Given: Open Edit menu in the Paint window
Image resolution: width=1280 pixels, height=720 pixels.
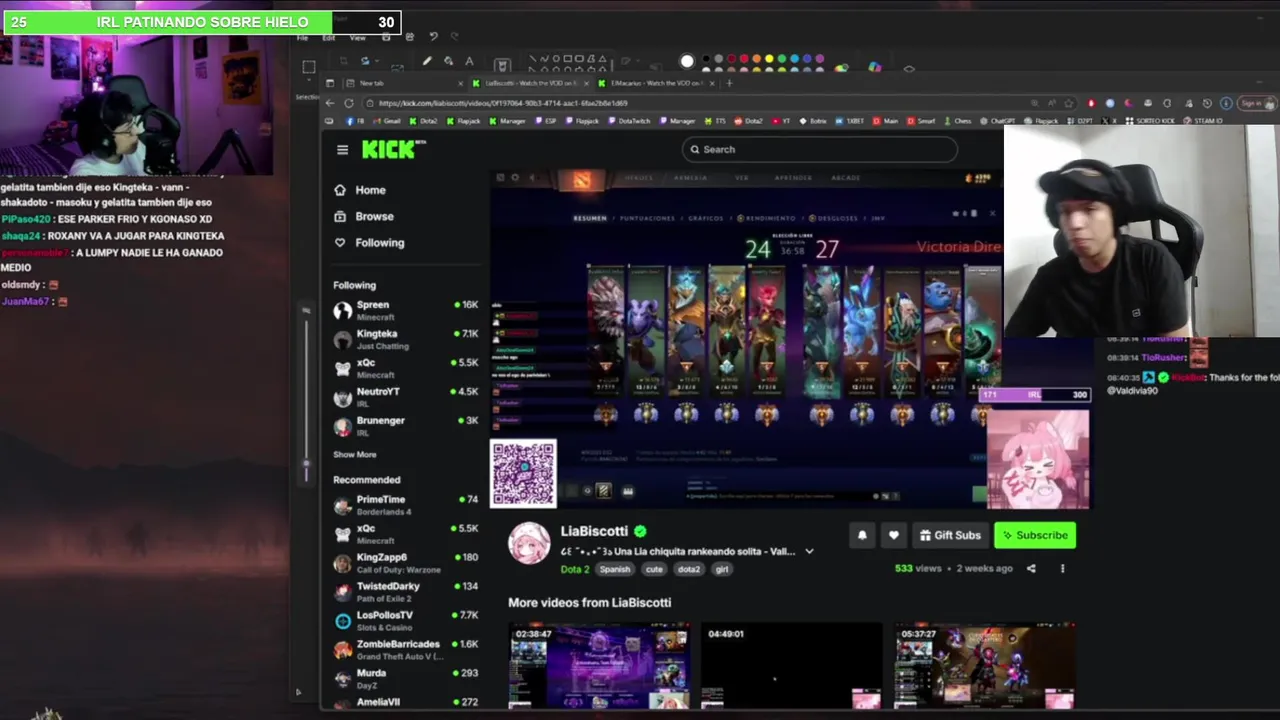Looking at the screenshot, I should click(x=329, y=38).
